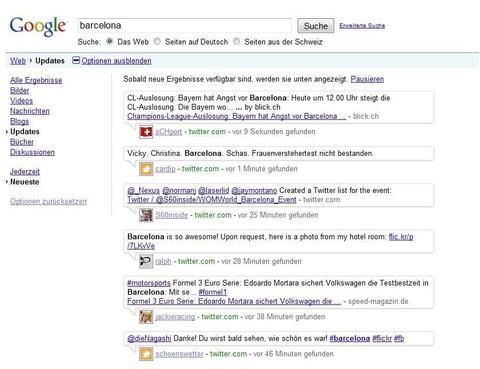Click the schoenswetter avatar icon
This screenshot has width=480, height=369.
click(146, 354)
